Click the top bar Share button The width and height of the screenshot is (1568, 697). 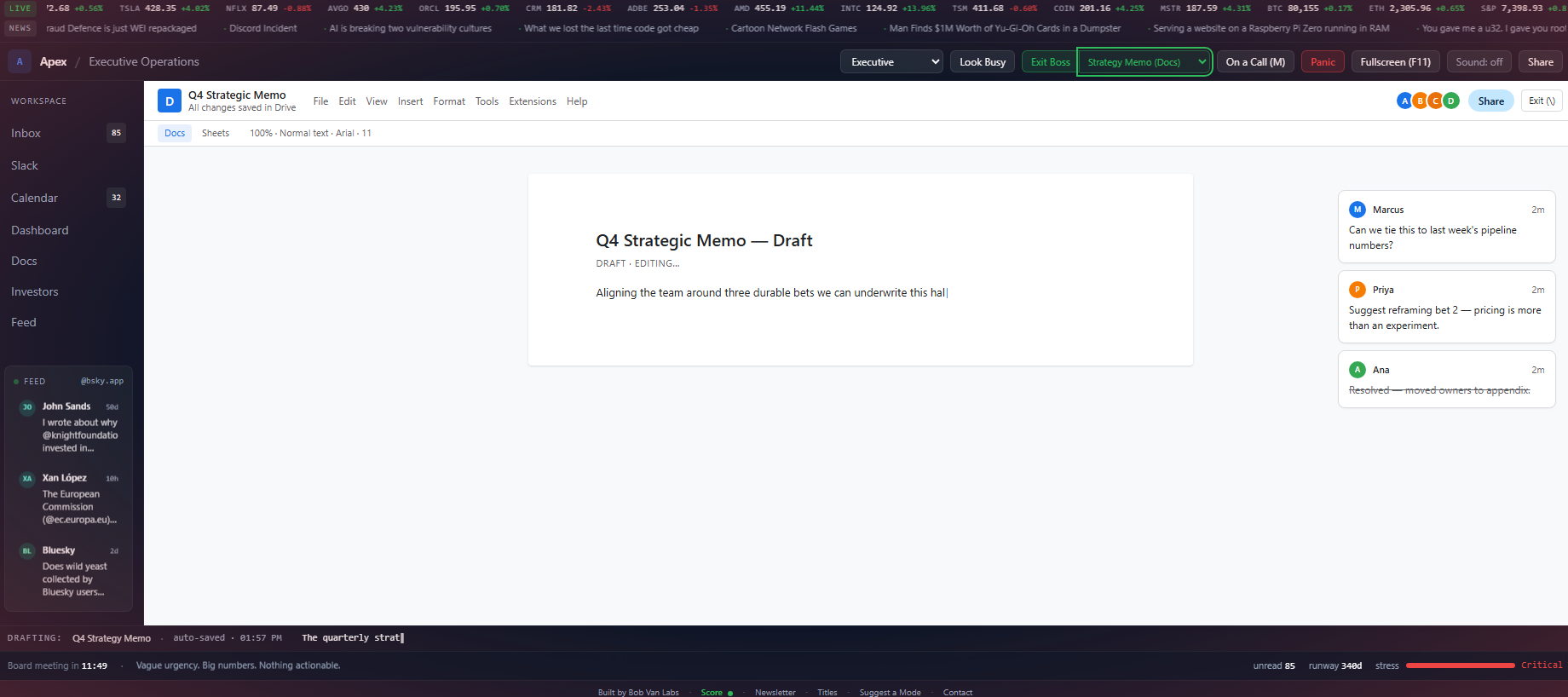coord(1540,62)
